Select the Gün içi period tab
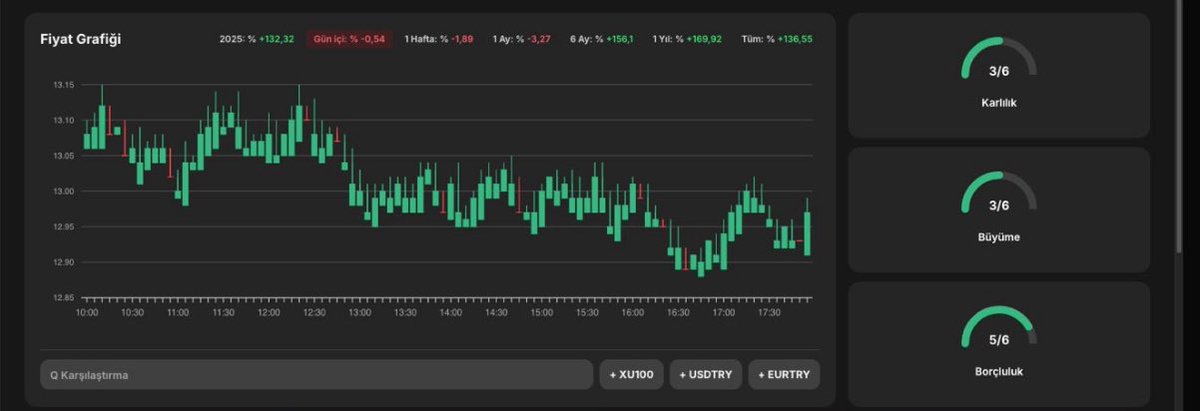This screenshot has height=411, width=1200. [x=349, y=39]
